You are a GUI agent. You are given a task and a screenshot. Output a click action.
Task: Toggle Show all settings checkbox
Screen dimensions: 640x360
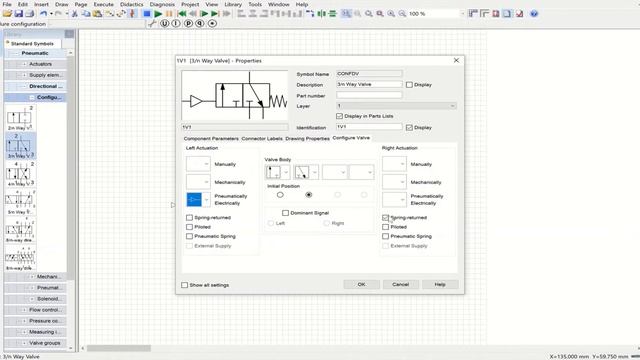pos(184,285)
